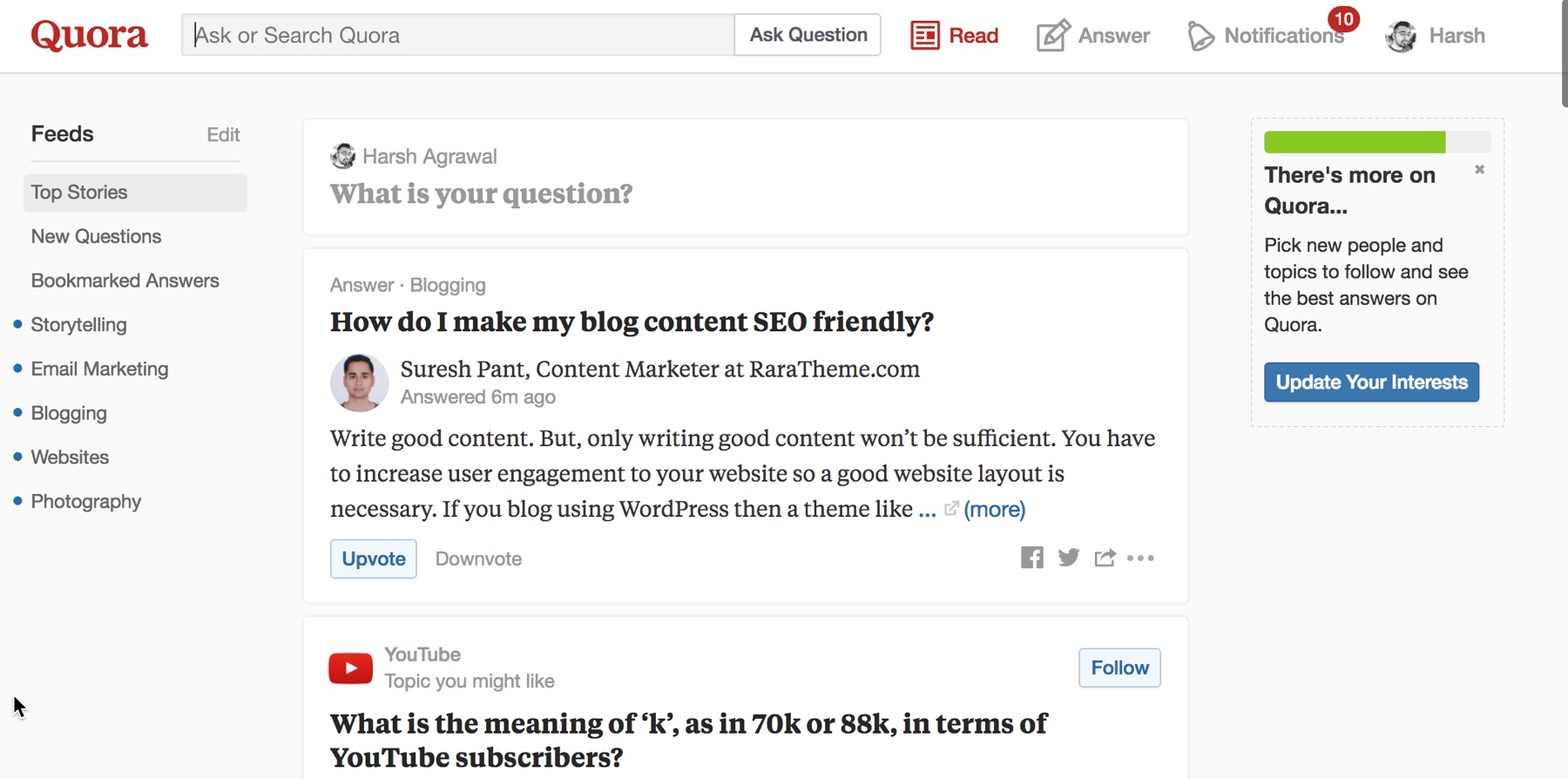The height and width of the screenshot is (779, 1568).
Task: Click the Harsh name in the header
Action: click(1456, 36)
